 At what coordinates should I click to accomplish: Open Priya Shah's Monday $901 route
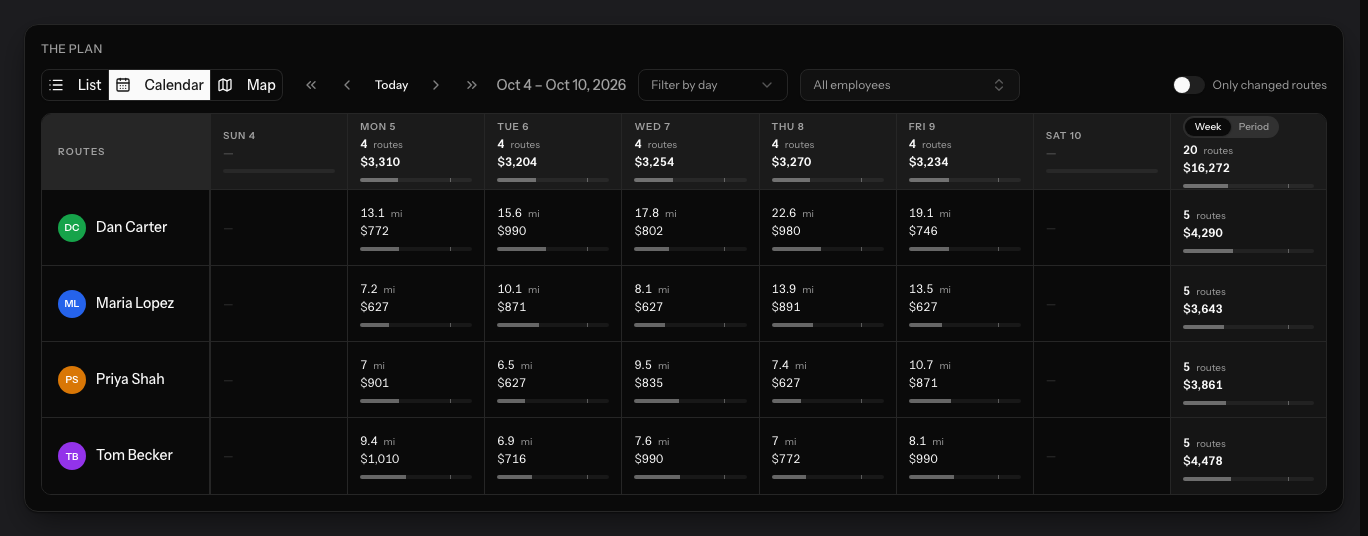pyautogui.click(x=416, y=380)
